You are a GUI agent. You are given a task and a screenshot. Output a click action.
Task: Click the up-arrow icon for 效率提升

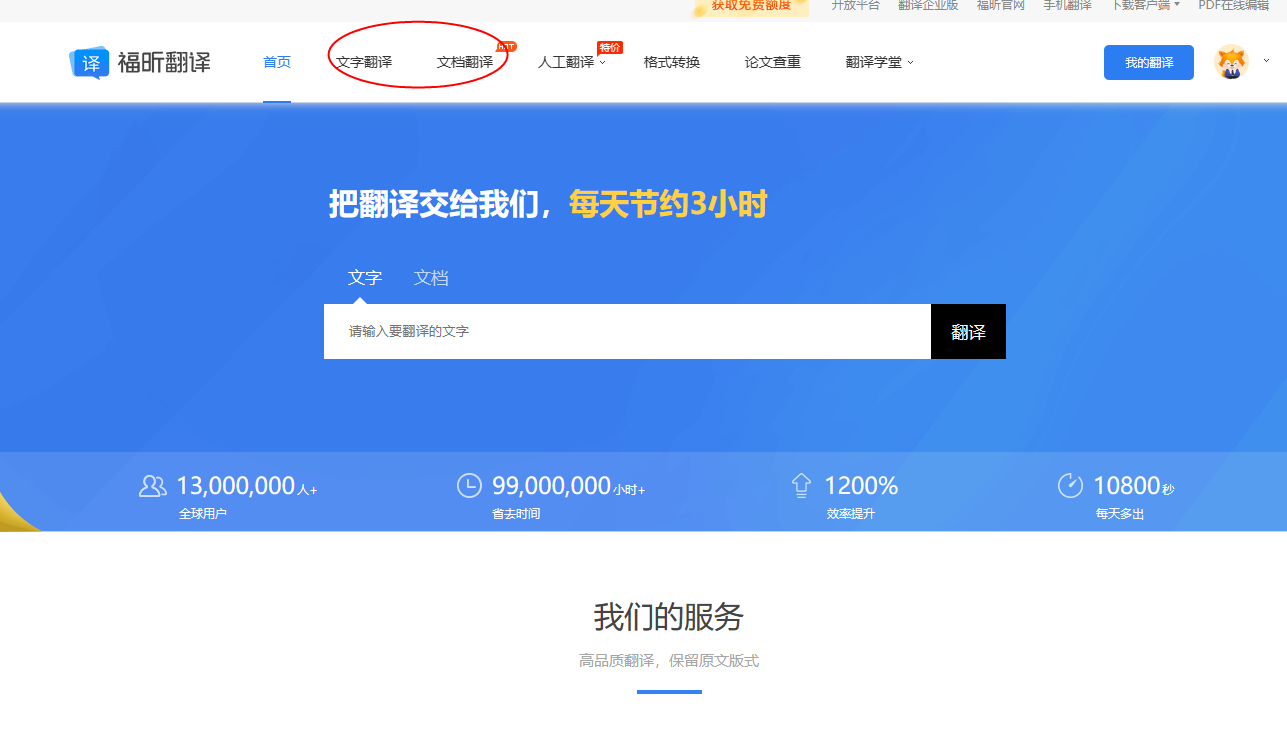click(801, 486)
